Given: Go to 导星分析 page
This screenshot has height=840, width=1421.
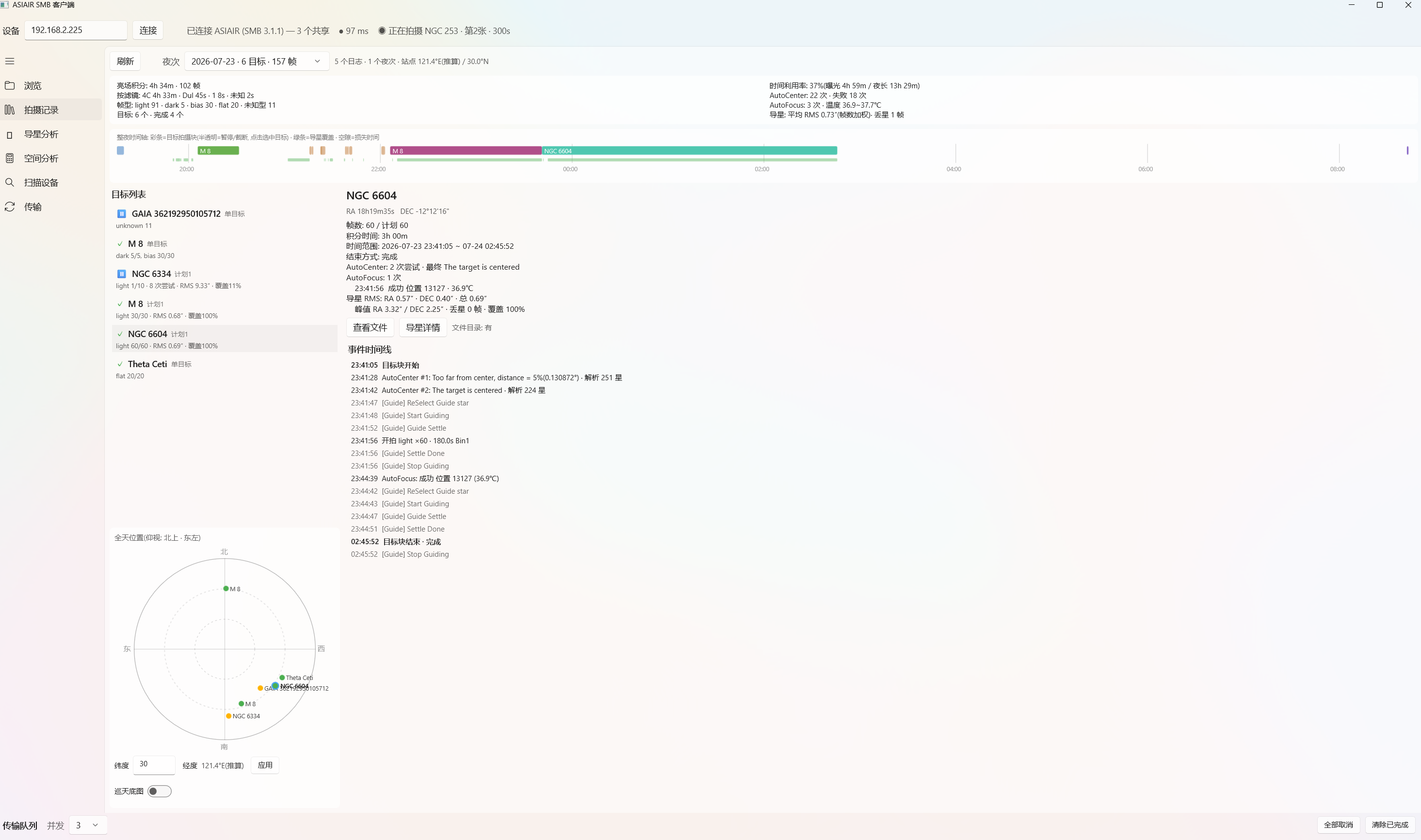Looking at the screenshot, I should point(51,134).
